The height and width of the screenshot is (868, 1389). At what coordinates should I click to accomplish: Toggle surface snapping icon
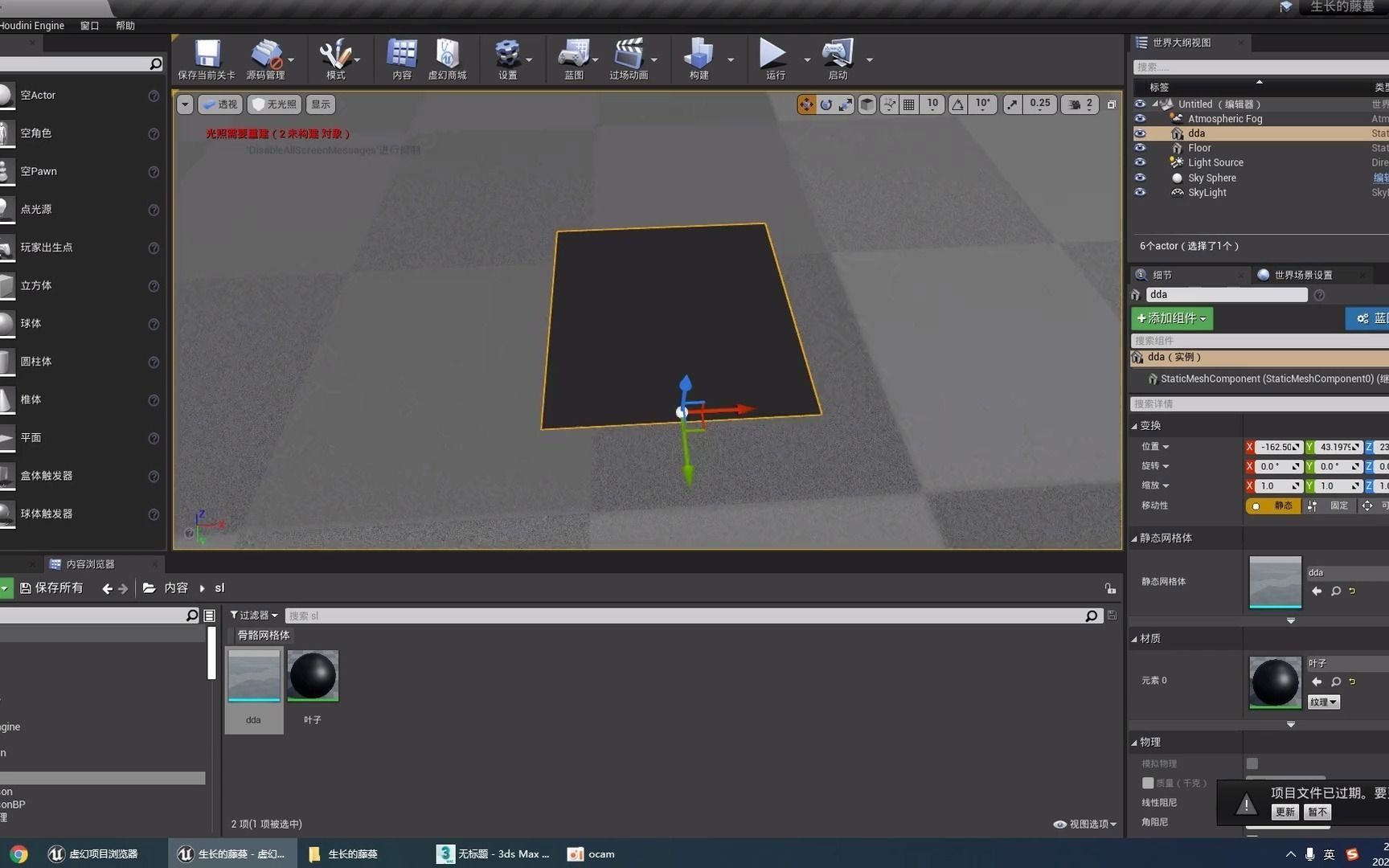889,104
